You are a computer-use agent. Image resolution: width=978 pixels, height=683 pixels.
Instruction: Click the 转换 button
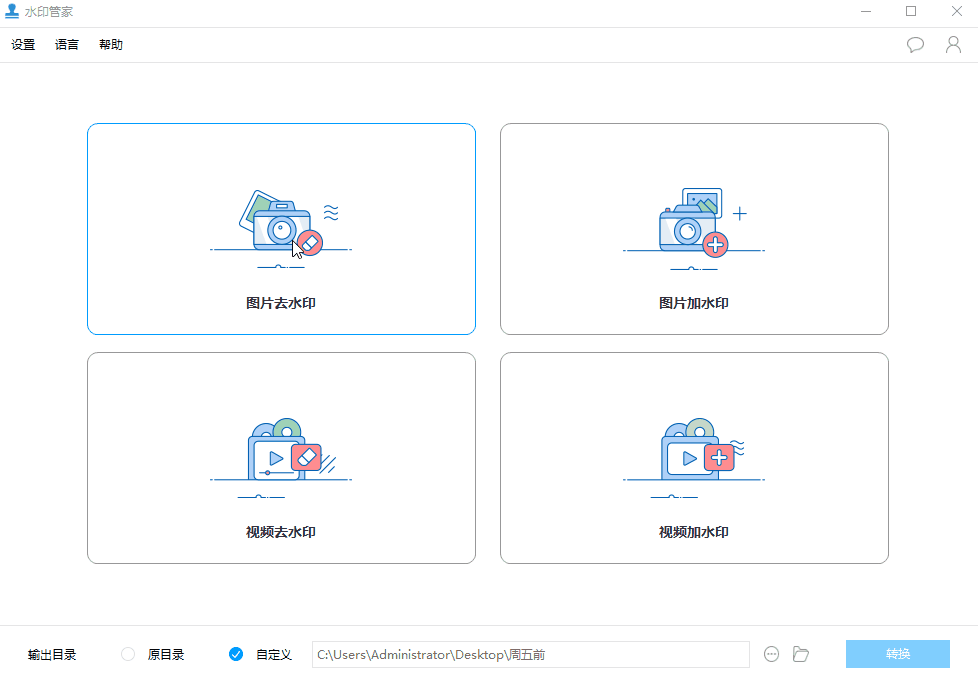[897, 654]
